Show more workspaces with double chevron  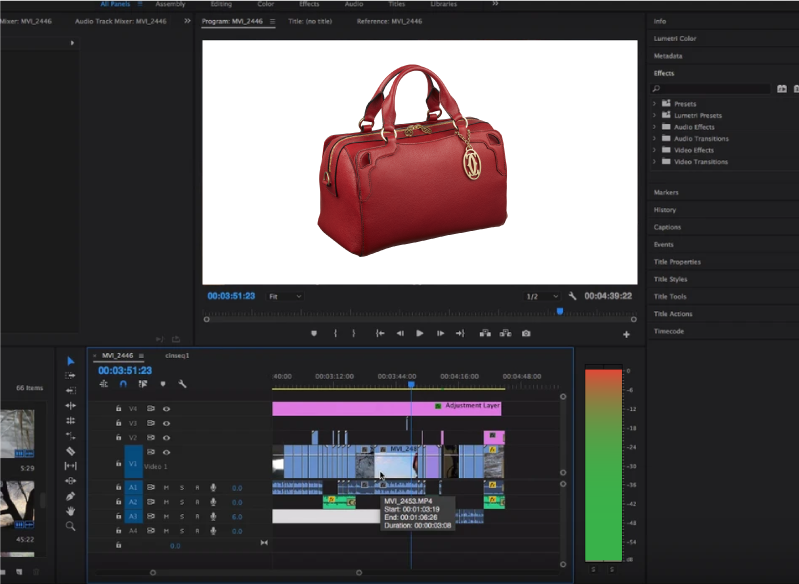point(495,4)
